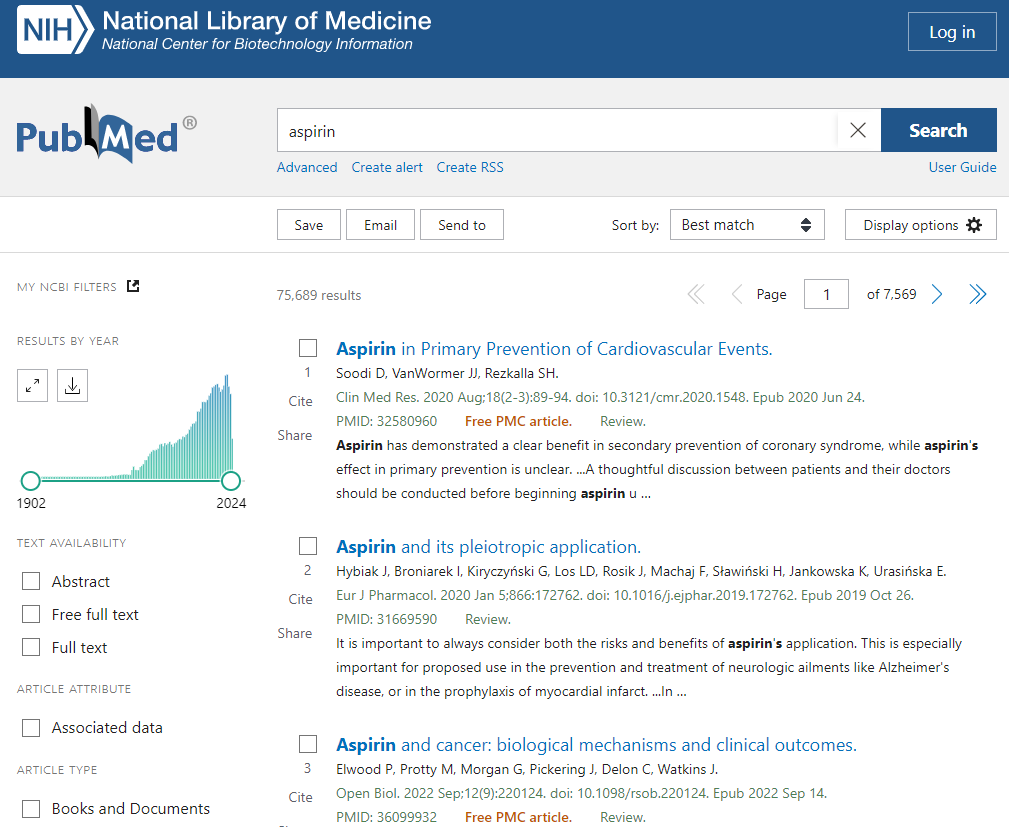
Task: Open the Send to menu
Action: [x=462, y=225]
